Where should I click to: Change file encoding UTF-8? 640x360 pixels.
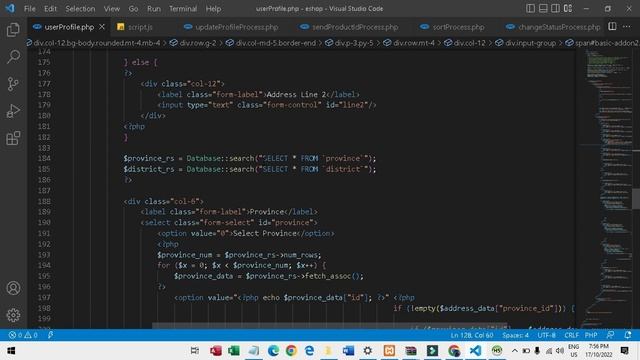(x=547, y=335)
